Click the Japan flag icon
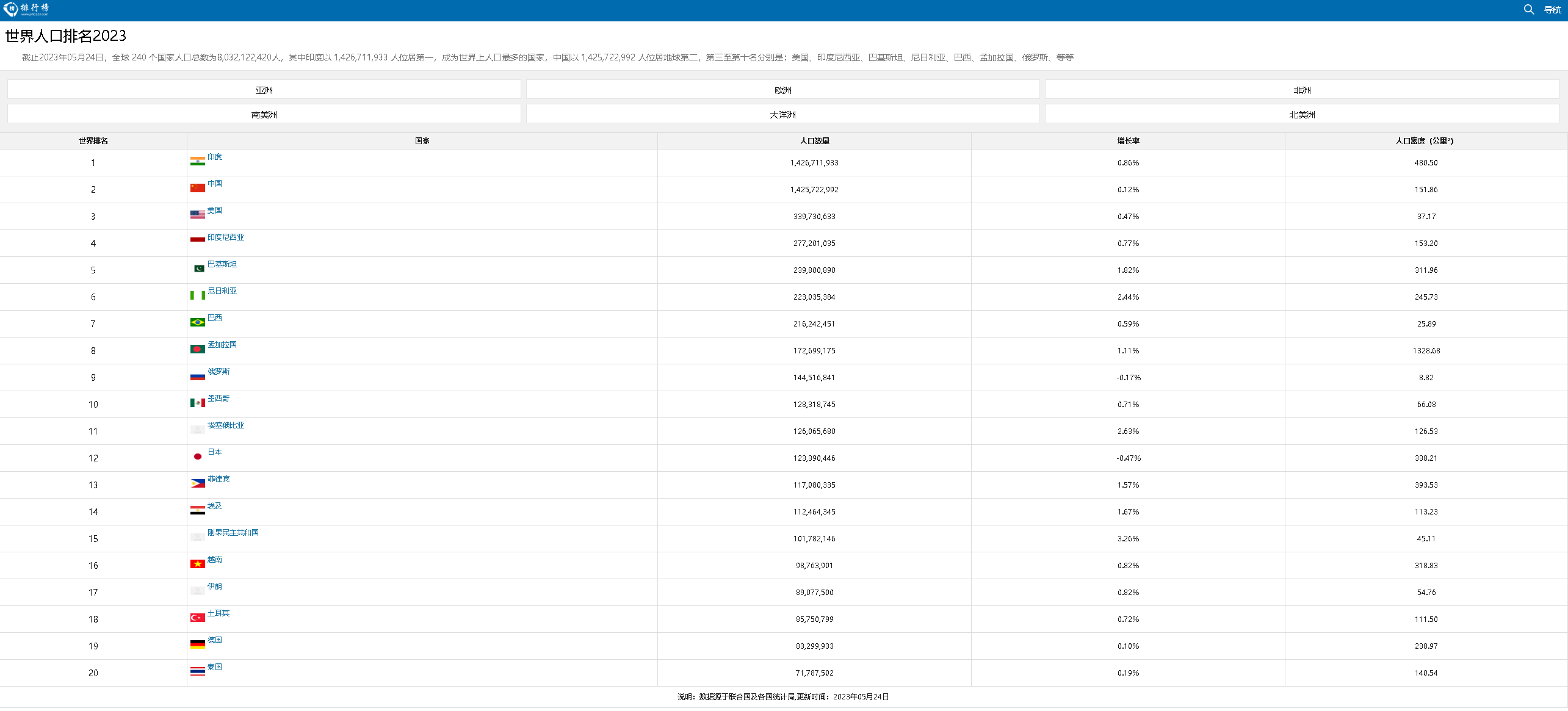 pos(197,457)
